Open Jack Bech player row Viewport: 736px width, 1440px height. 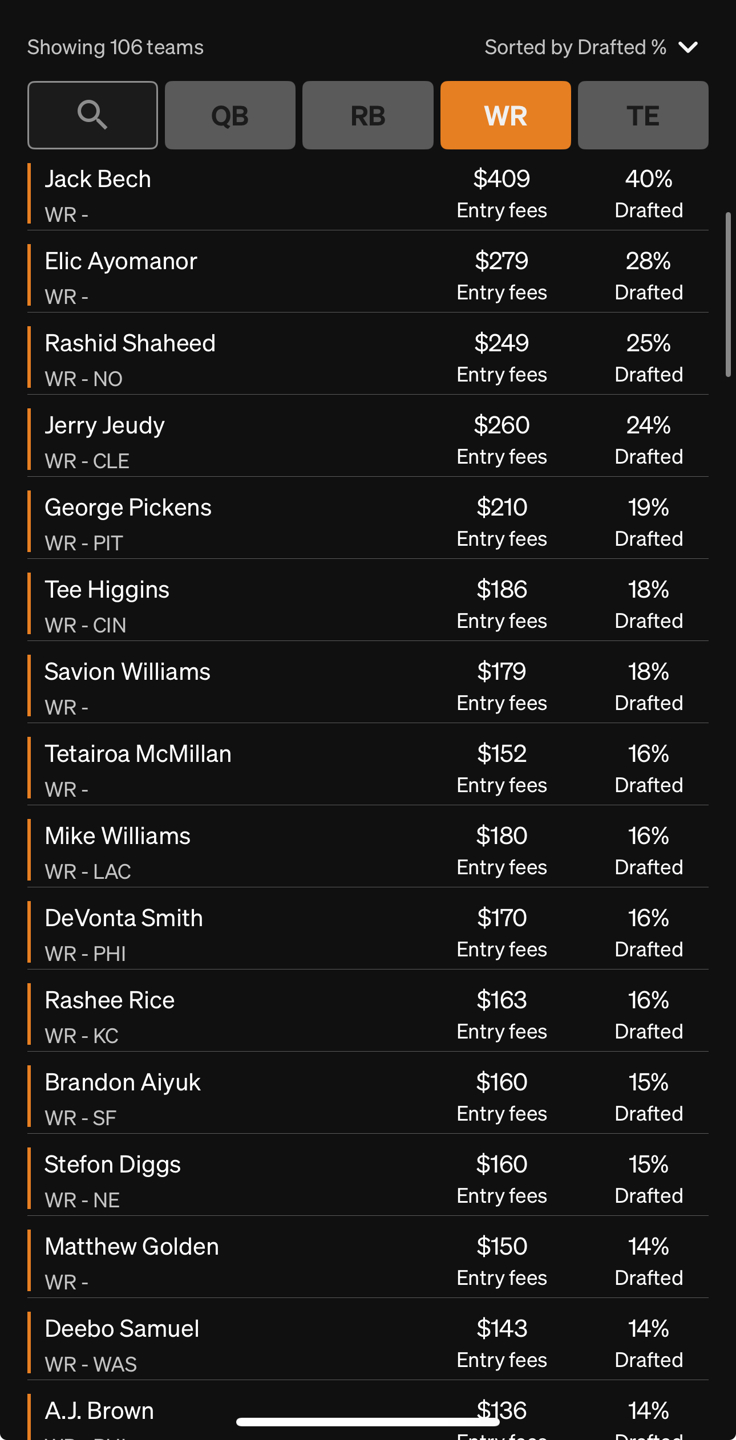[368, 193]
